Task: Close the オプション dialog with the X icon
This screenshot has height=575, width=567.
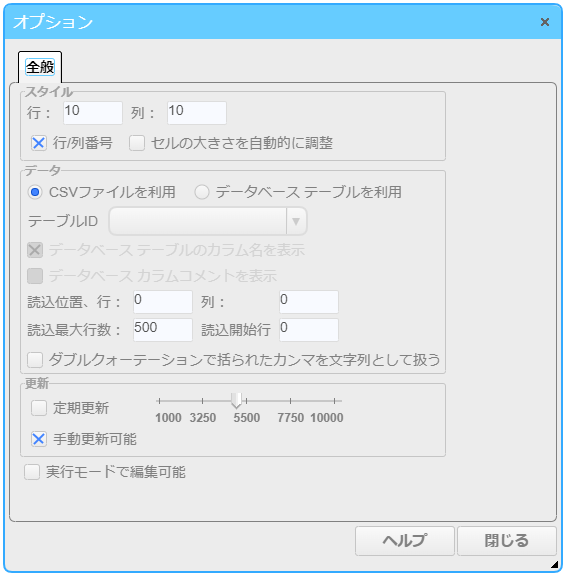Action: (545, 22)
